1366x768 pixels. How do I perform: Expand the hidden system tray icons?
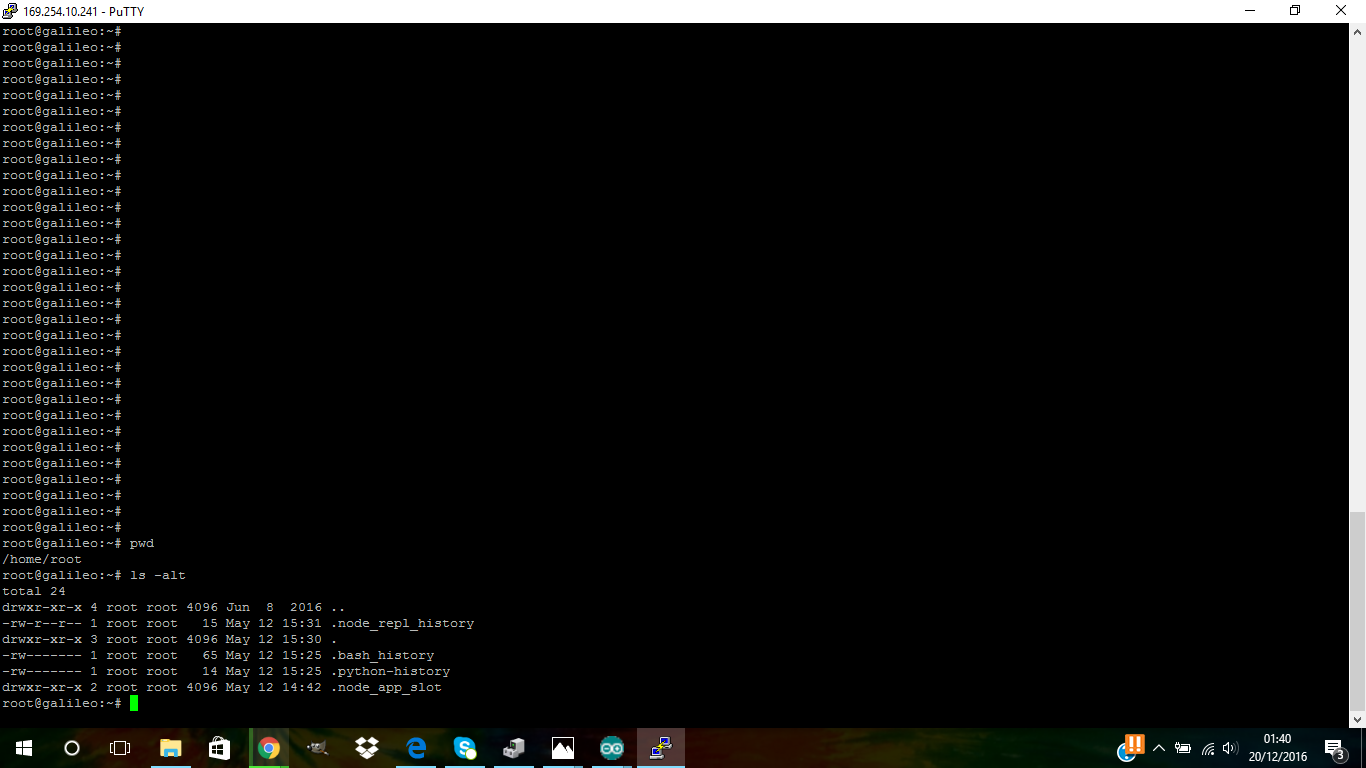tap(1159, 748)
